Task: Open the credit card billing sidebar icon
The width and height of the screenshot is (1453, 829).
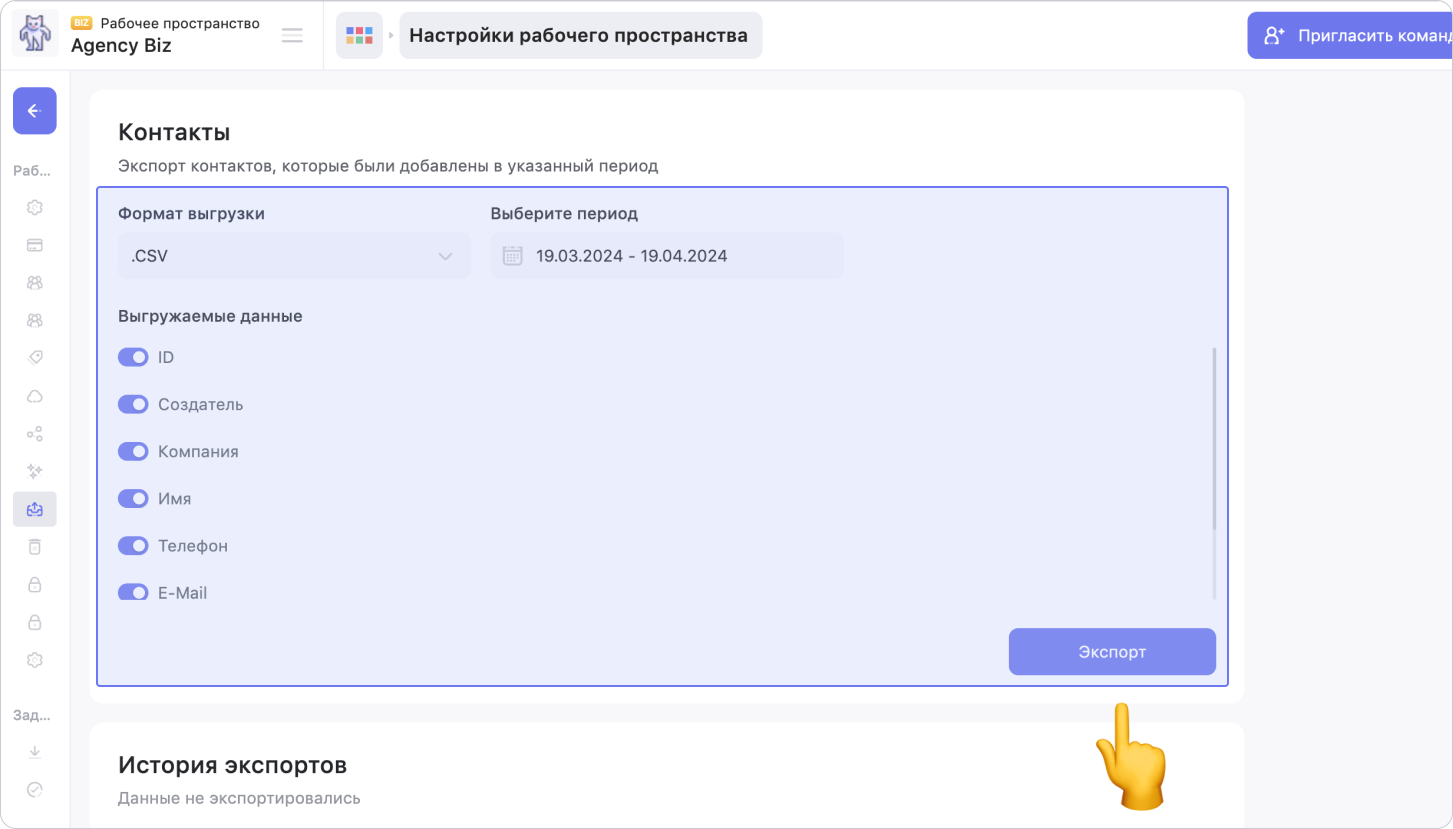Action: [x=34, y=245]
